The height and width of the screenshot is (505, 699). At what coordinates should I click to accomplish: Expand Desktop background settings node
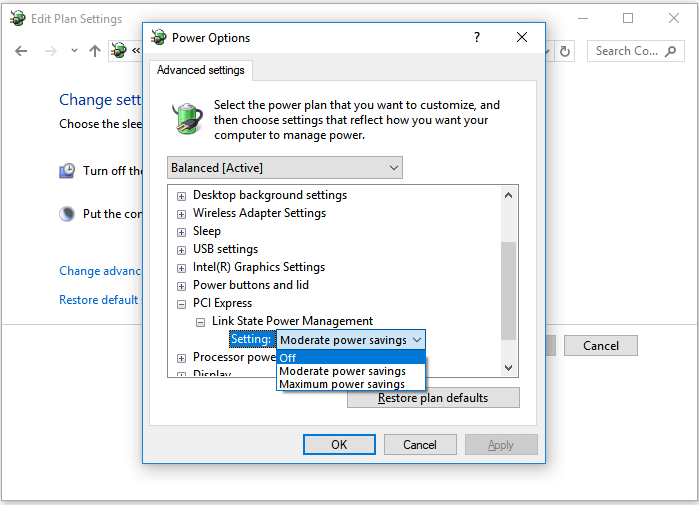click(181, 196)
